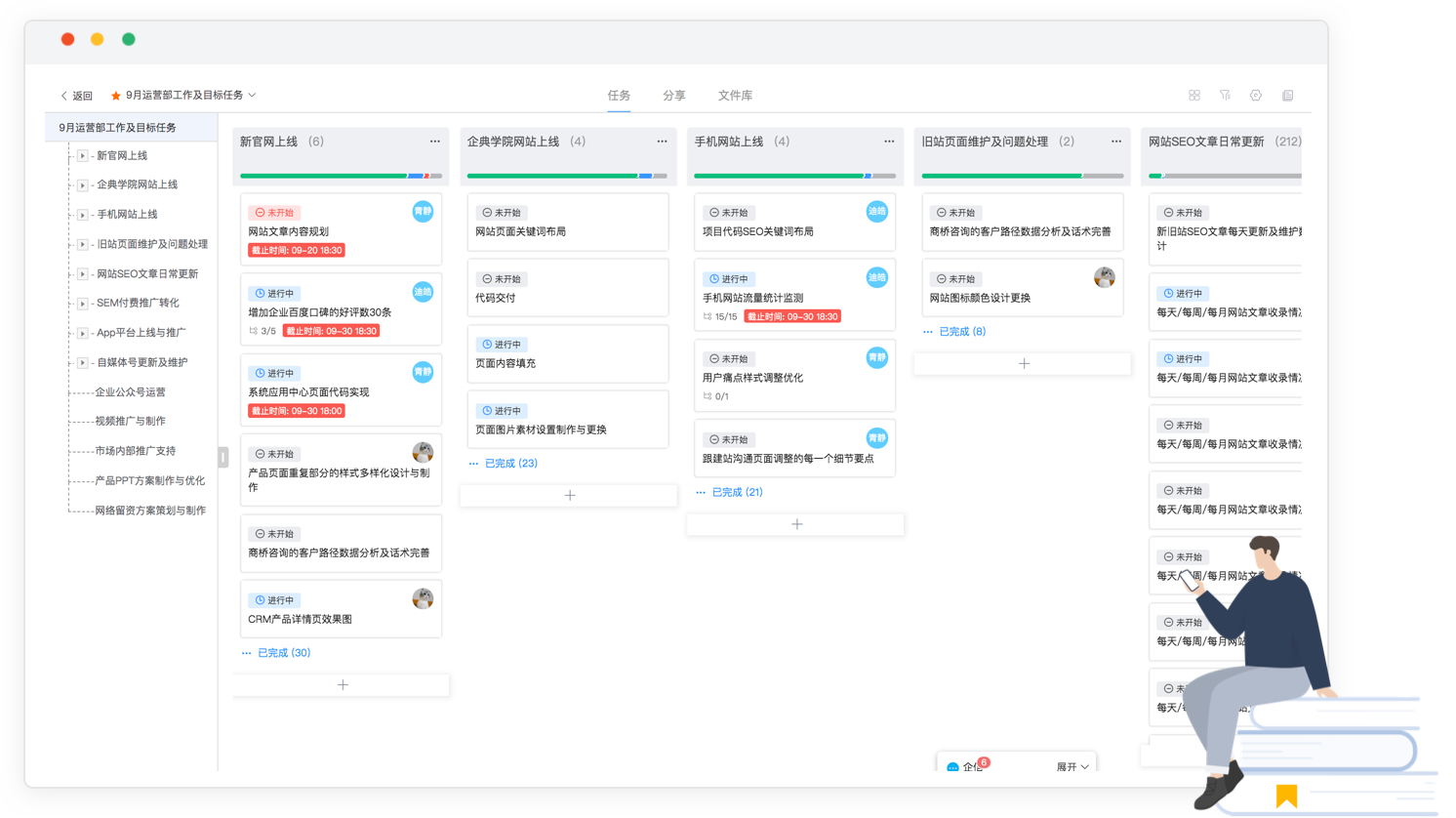
Task: Open the more menu of 旧站页面维护及问题处理 column
Action: point(1116,142)
